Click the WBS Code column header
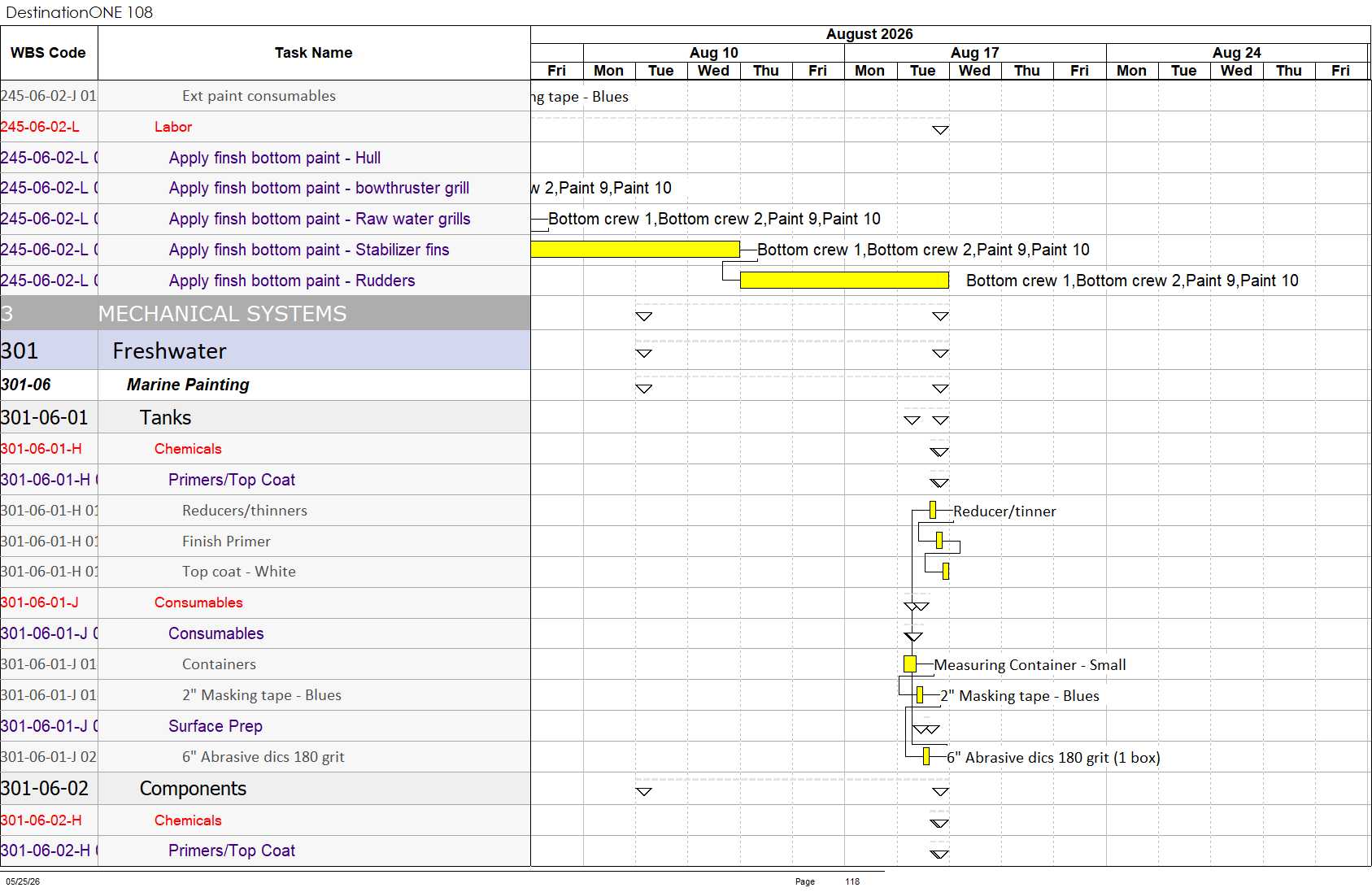 click(48, 53)
